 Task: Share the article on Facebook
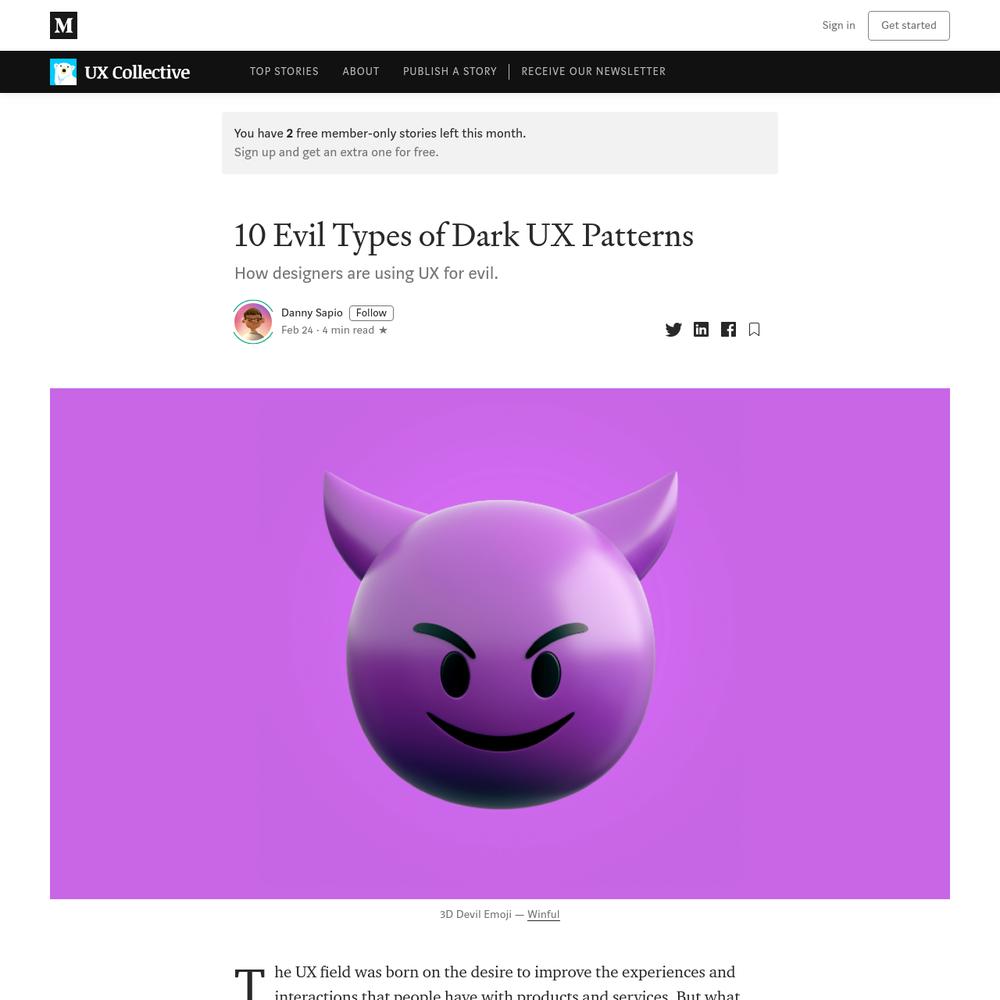(x=728, y=330)
